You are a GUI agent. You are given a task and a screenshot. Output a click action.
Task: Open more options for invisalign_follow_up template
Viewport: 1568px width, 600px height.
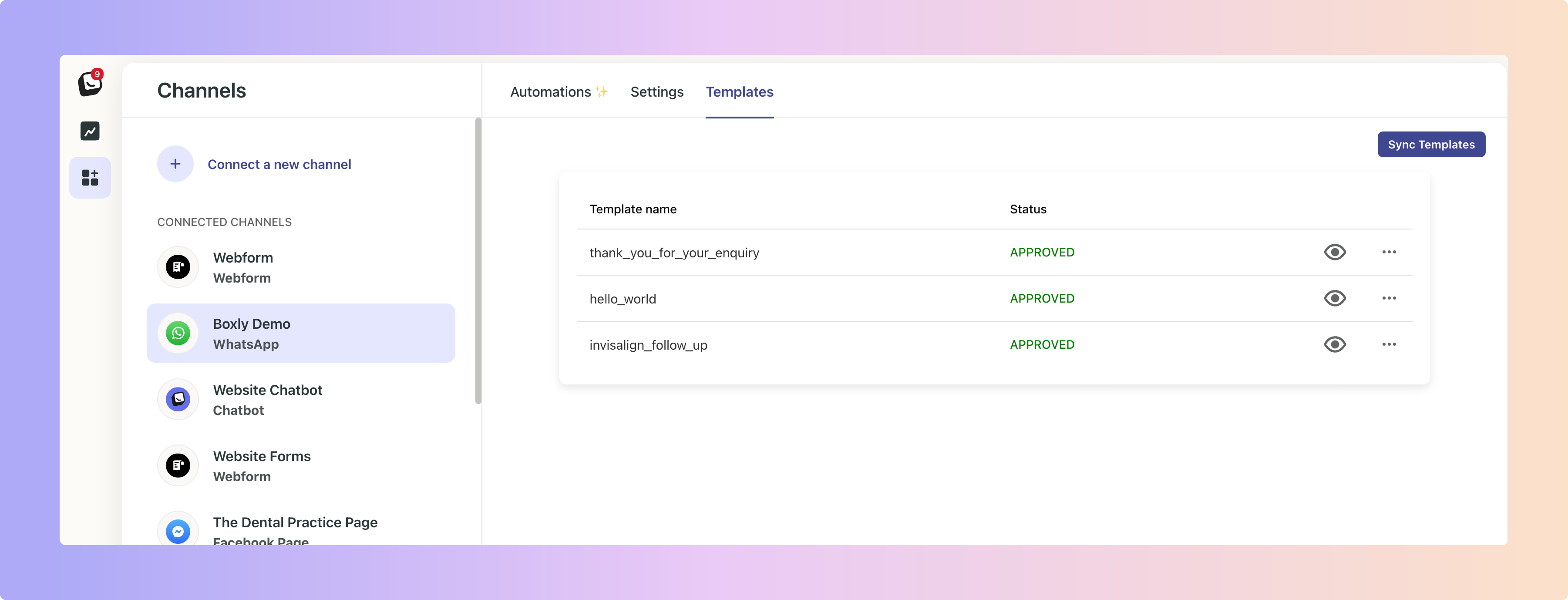1389,345
